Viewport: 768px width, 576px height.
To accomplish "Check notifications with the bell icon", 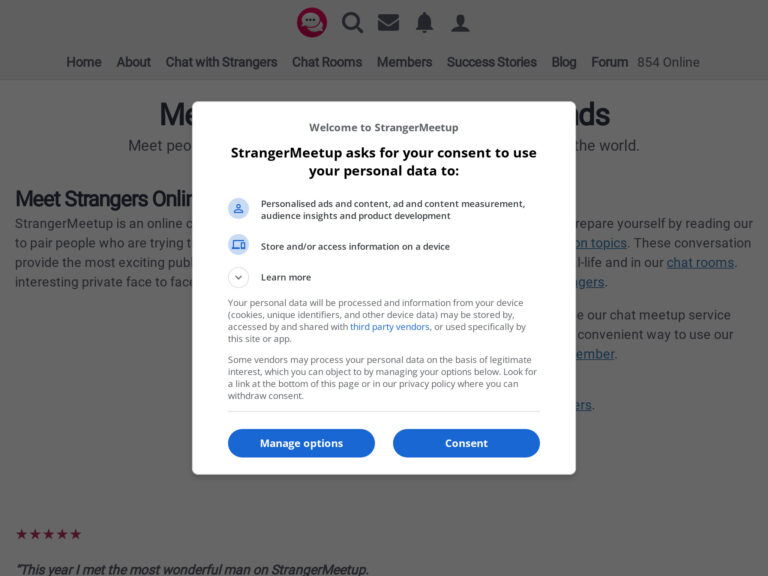I will coord(424,23).
